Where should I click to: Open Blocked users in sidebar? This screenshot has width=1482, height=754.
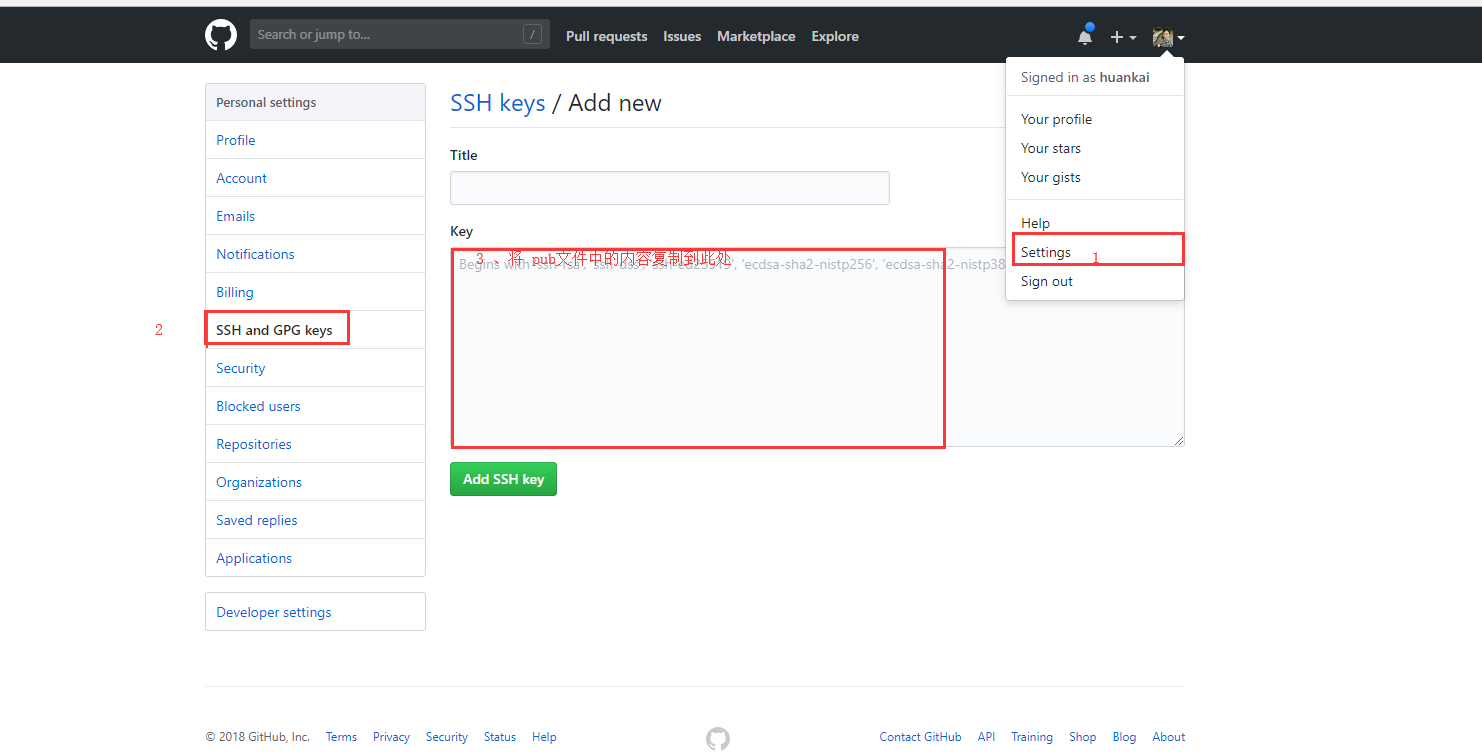pos(315,406)
